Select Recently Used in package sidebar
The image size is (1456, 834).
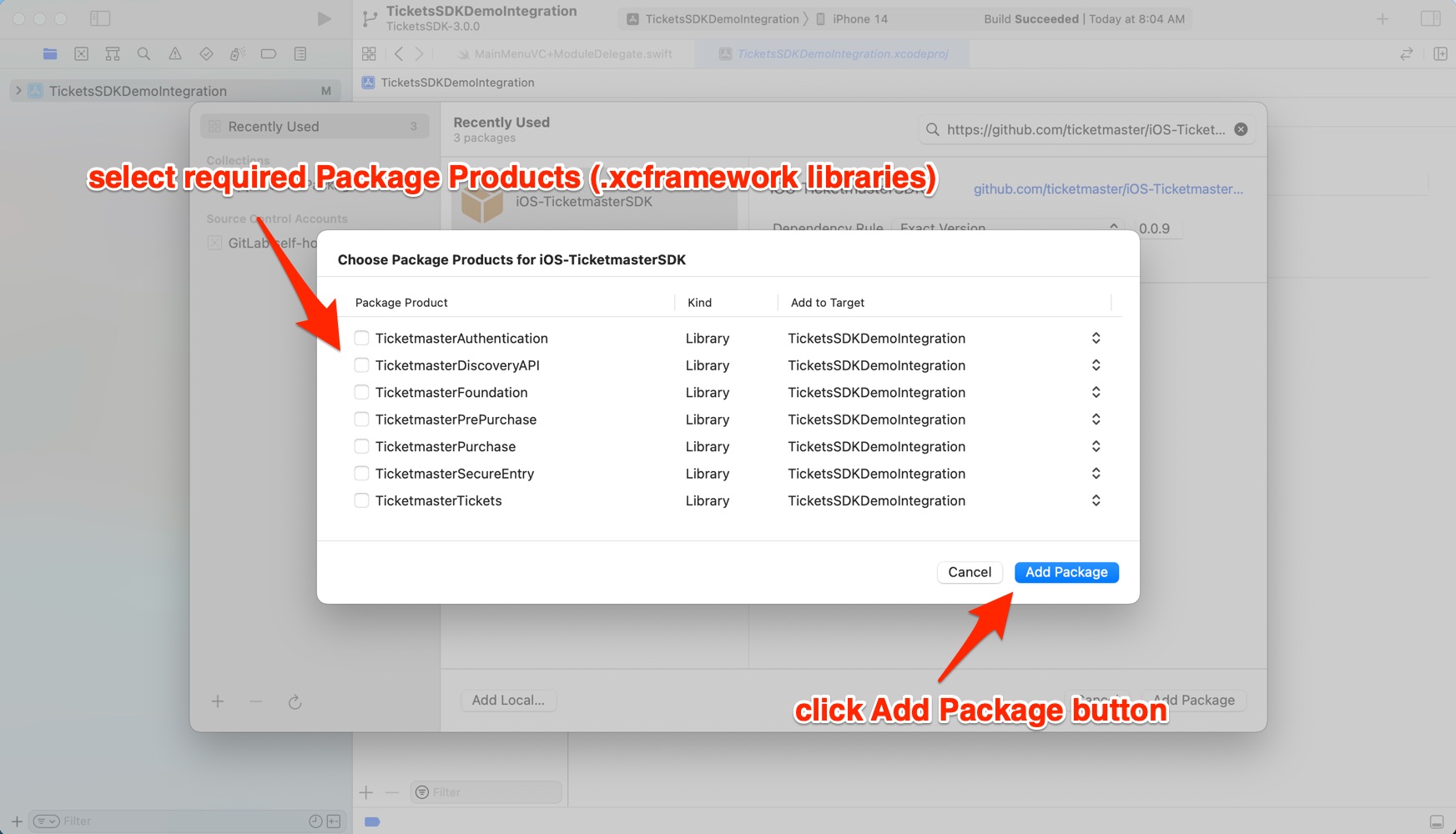click(315, 127)
